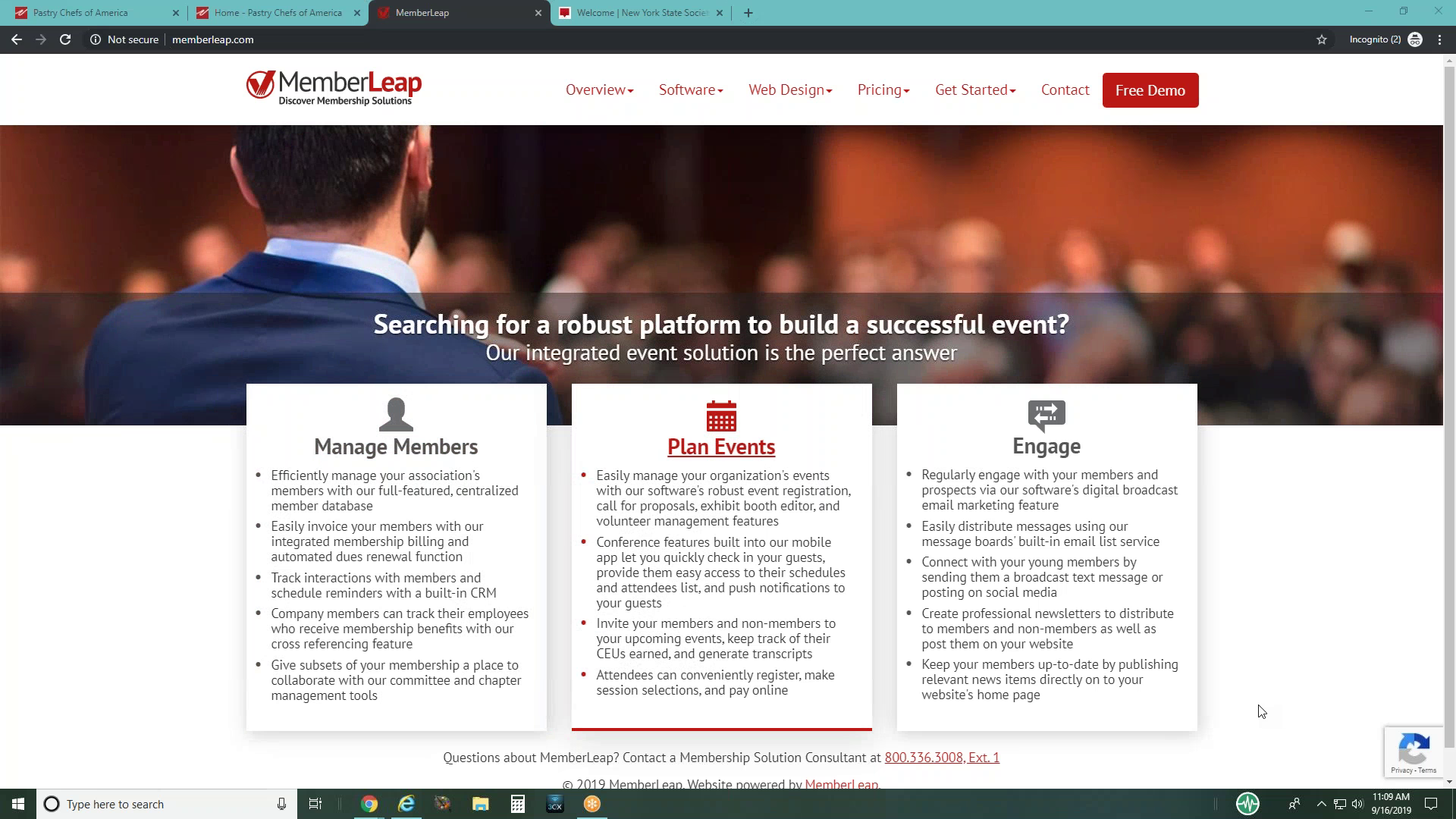Click the MemberLeap logo

(x=334, y=88)
